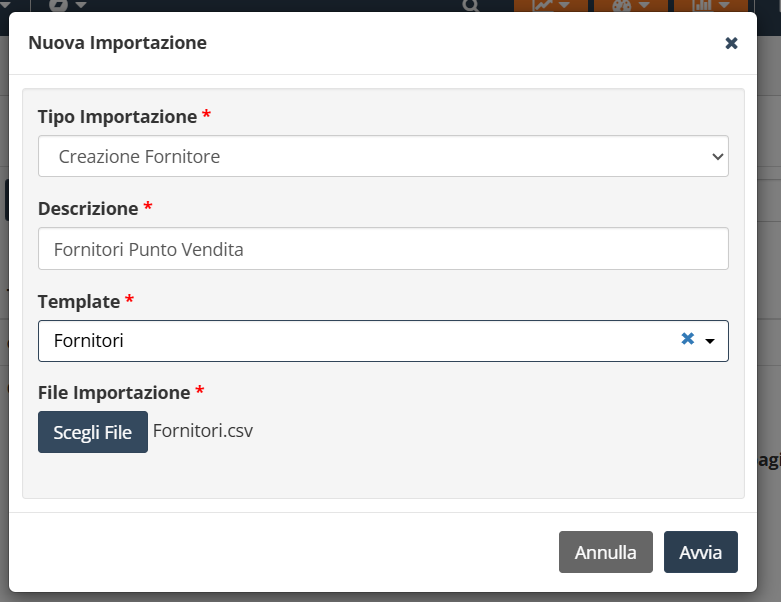Screen dimensions: 781x602
Task: Expand caret beside the compass icon
Action: [81, 5]
